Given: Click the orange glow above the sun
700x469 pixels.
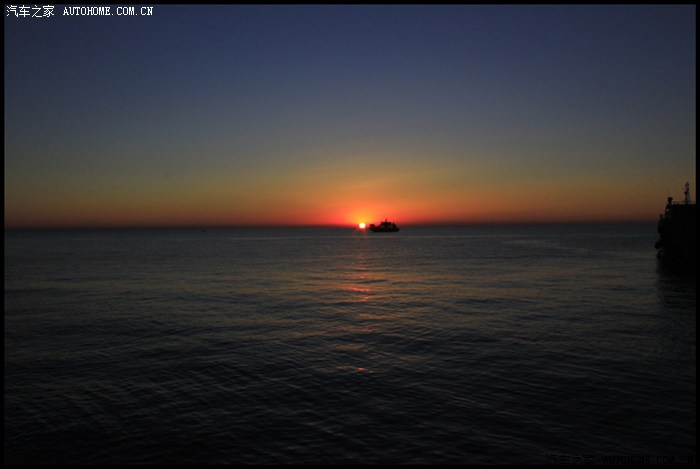Looking at the screenshot, I should (x=362, y=205).
